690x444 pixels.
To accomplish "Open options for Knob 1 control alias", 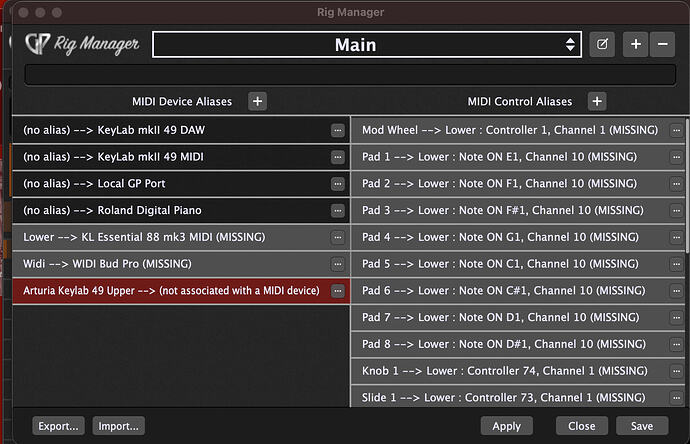I will (x=676, y=371).
